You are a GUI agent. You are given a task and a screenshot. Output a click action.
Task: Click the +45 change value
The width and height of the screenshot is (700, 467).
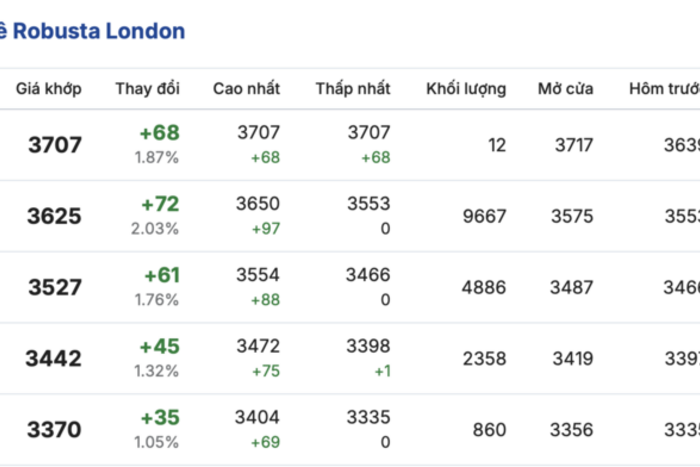coord(160,346)
